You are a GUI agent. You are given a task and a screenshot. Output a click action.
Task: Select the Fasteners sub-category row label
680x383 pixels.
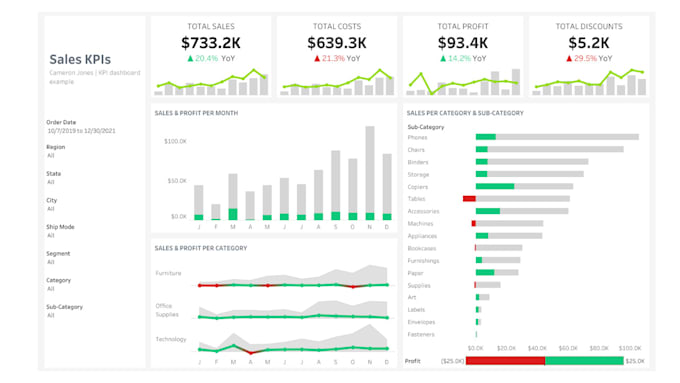coord(421,334)
